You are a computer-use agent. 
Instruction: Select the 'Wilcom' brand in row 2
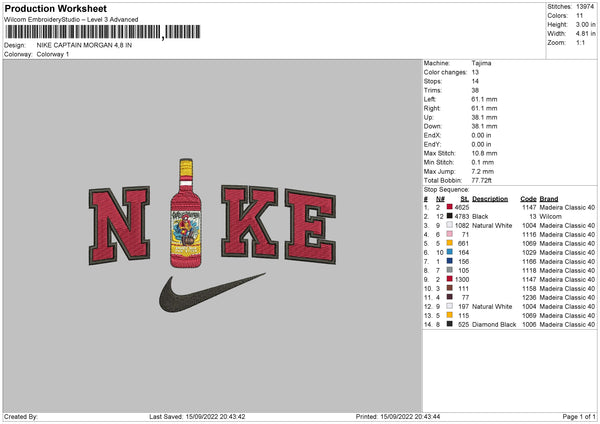coord(550,216)
